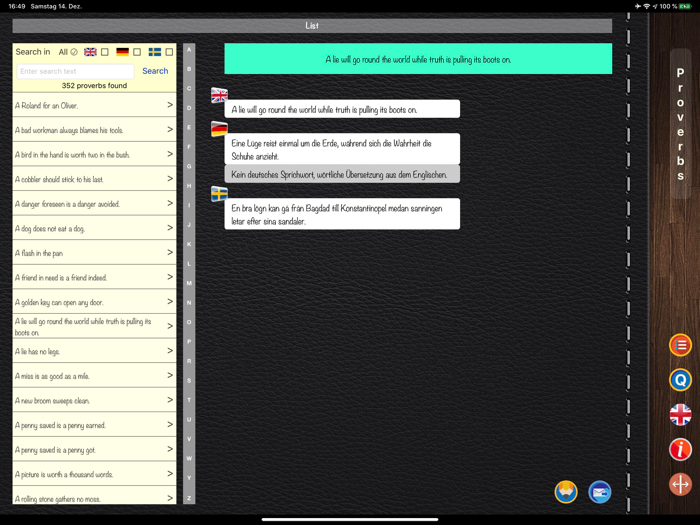The height and width of the screenshot is (525, 700).
Task: Tap the gray 'Kein deutsches Sprichwort' note
Action: 342,174
